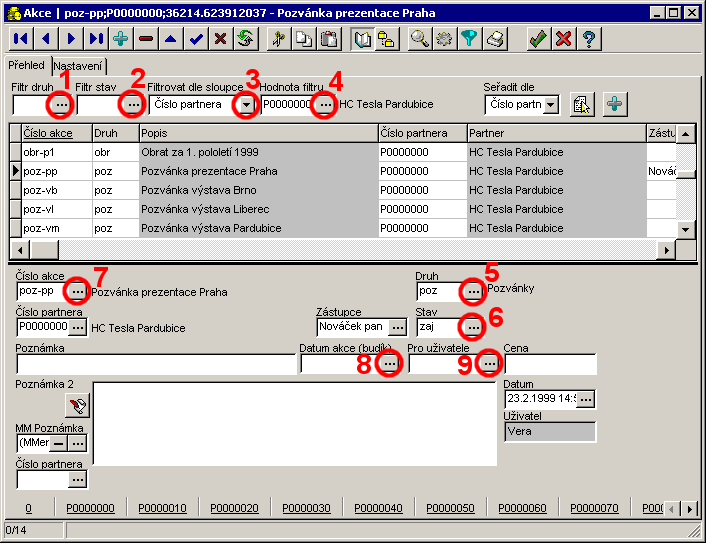This screenshot has height=543, width=706.
Task: Switch to the Nastavení tab
Action: click(77, 66)
